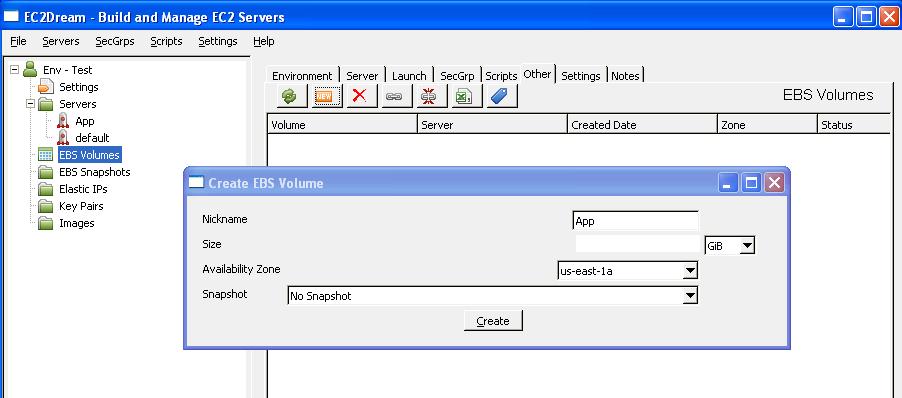Click the Nickname input field

click(x=636, y=221)
